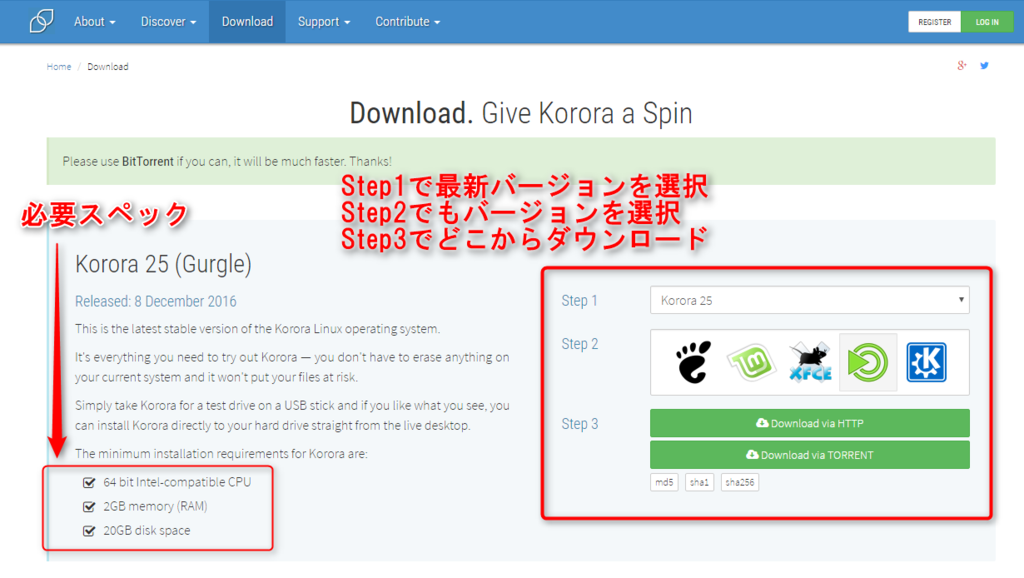Click the Korora logo in the navbar
Screen dimensions: 1024x578
(41, 21)
